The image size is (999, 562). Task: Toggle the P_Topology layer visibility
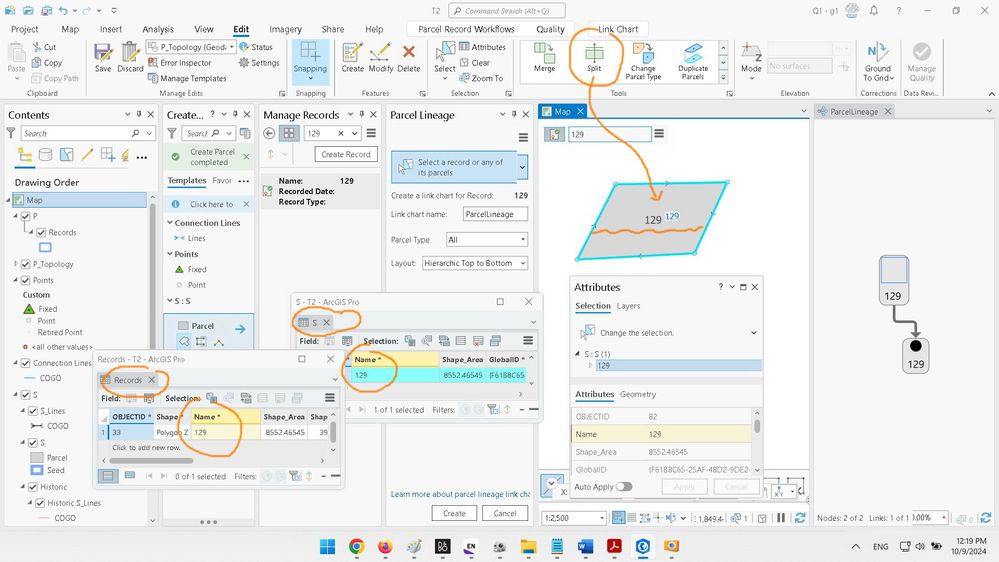tap(25, 264)
